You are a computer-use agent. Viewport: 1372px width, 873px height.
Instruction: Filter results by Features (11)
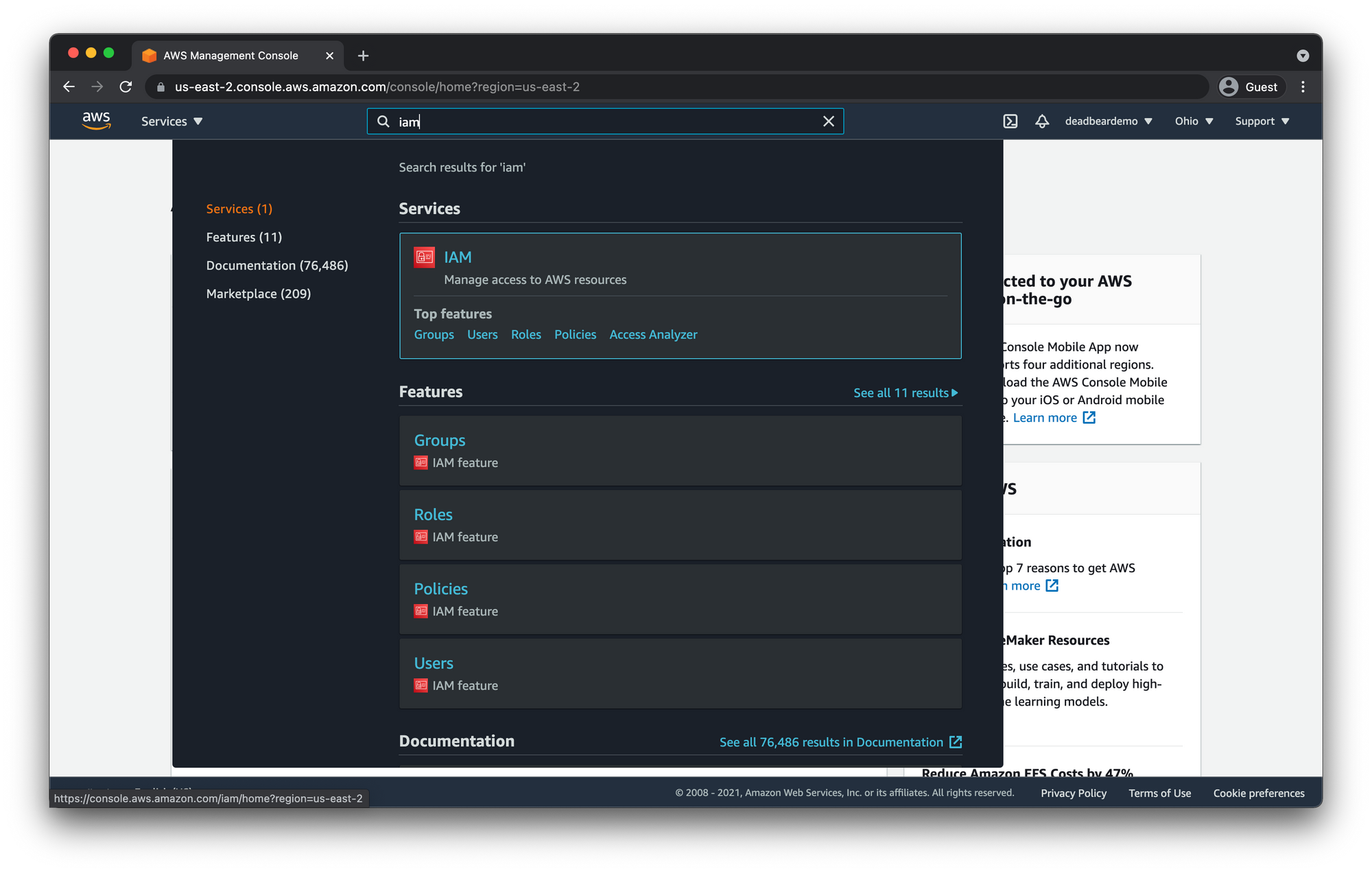pos(244,237)
